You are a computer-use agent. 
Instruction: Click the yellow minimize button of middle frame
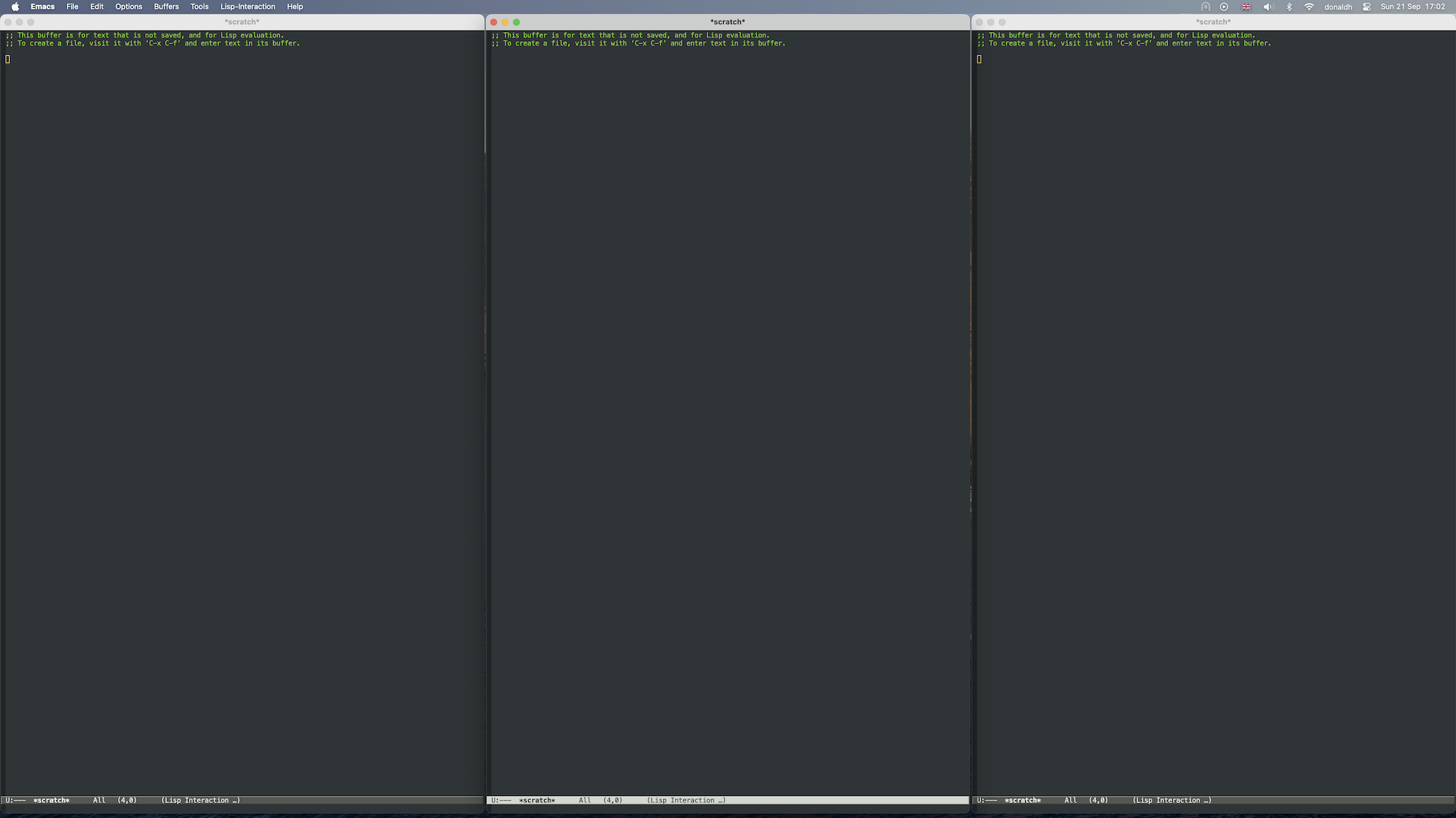[505, 22]
